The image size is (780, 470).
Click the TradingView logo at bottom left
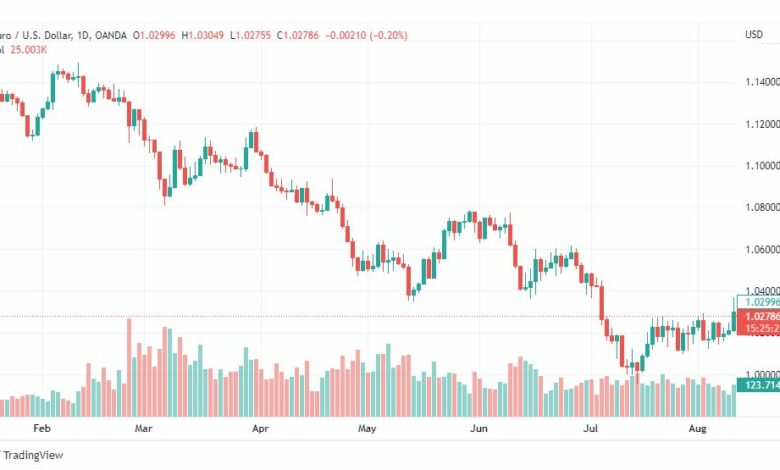(31, 455)
